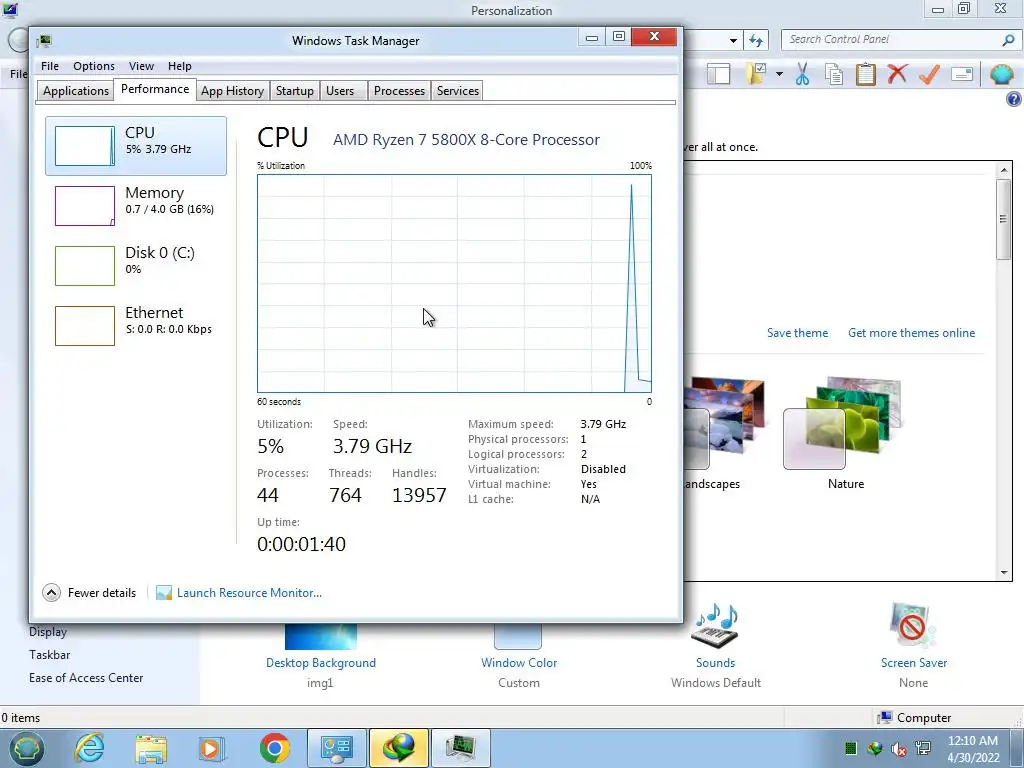Viewport: 1024px width, 768px height.
Task: Click Get more themes online link
Action: pos(911,333)
